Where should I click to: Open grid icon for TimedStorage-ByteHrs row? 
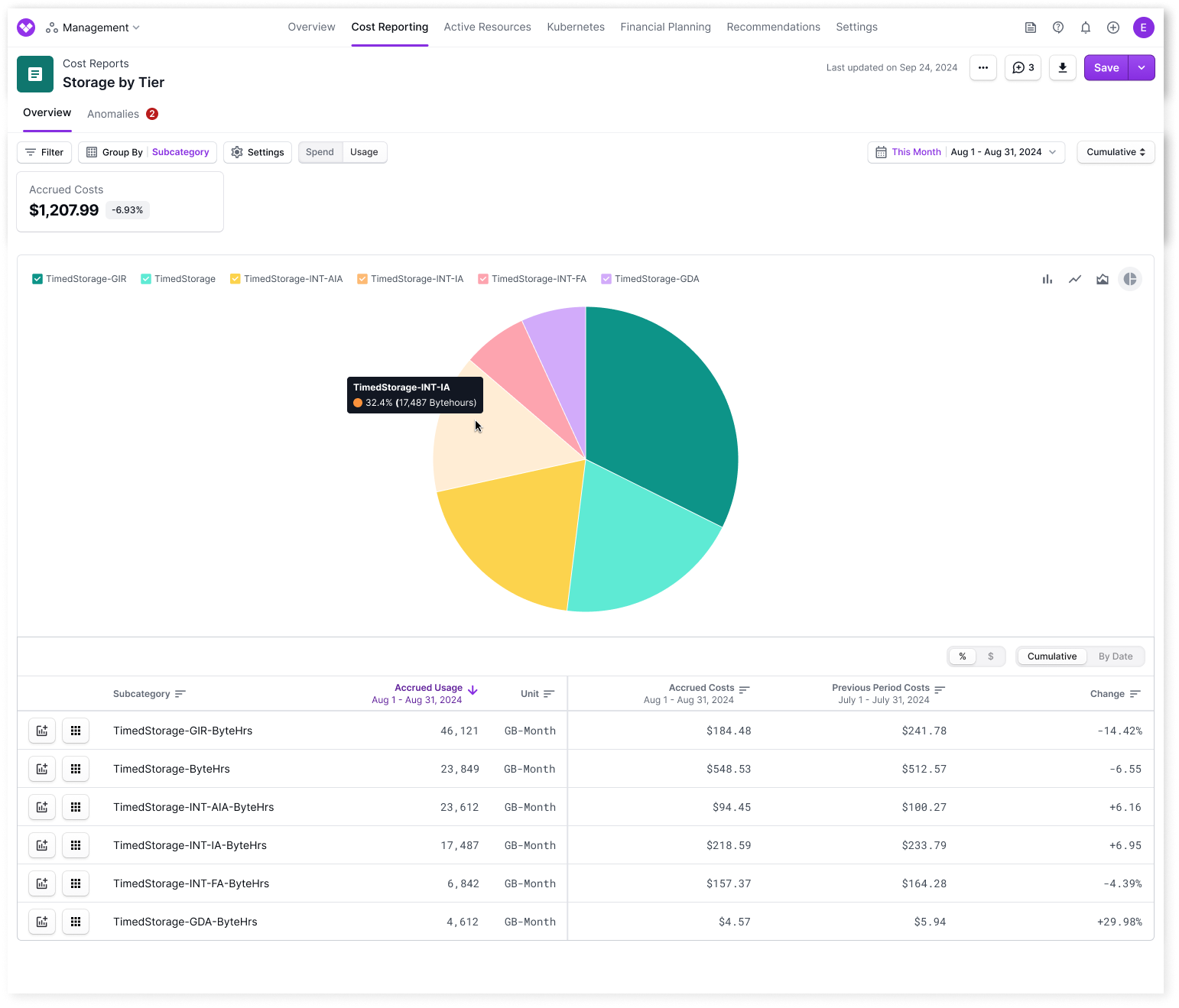click(x=76, y=769)
